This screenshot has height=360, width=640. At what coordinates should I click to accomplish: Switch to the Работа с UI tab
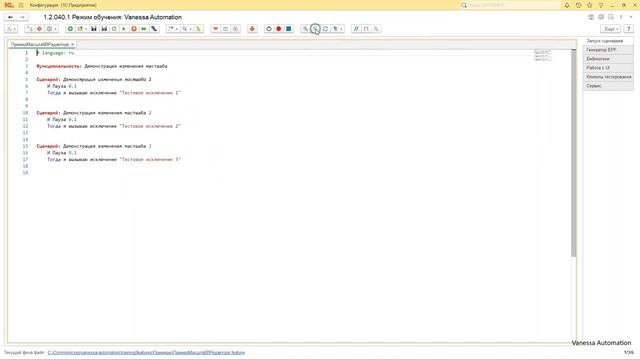(608, 68)
